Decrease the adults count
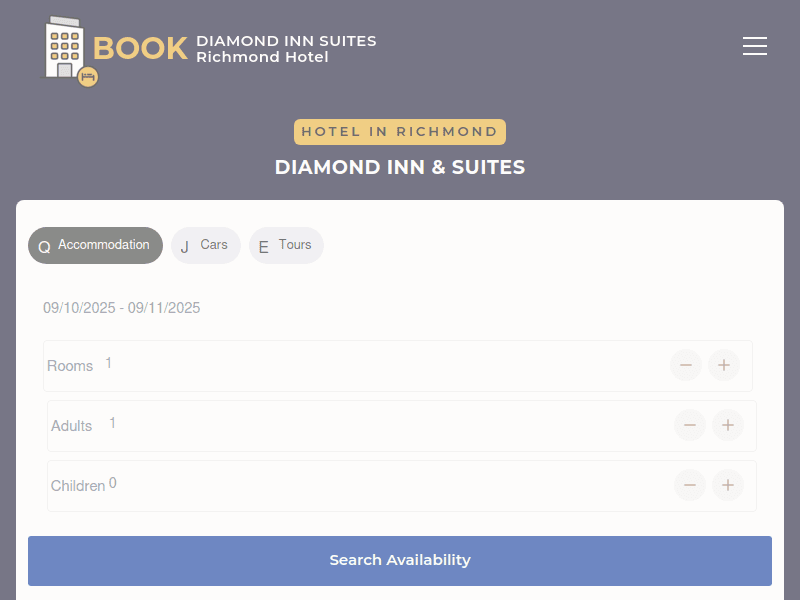The width and height of the screenshot is (800, 600). (690, 425)
